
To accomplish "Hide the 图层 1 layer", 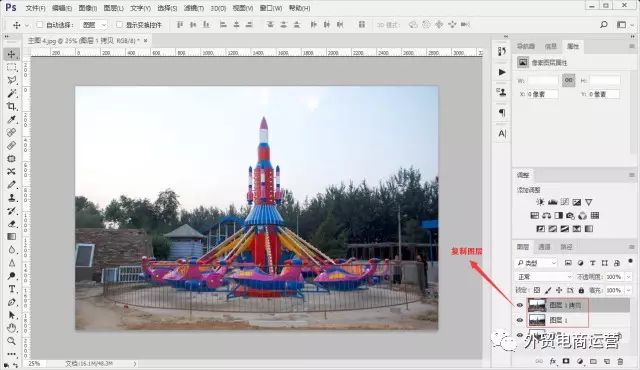I will click(520, 320).
